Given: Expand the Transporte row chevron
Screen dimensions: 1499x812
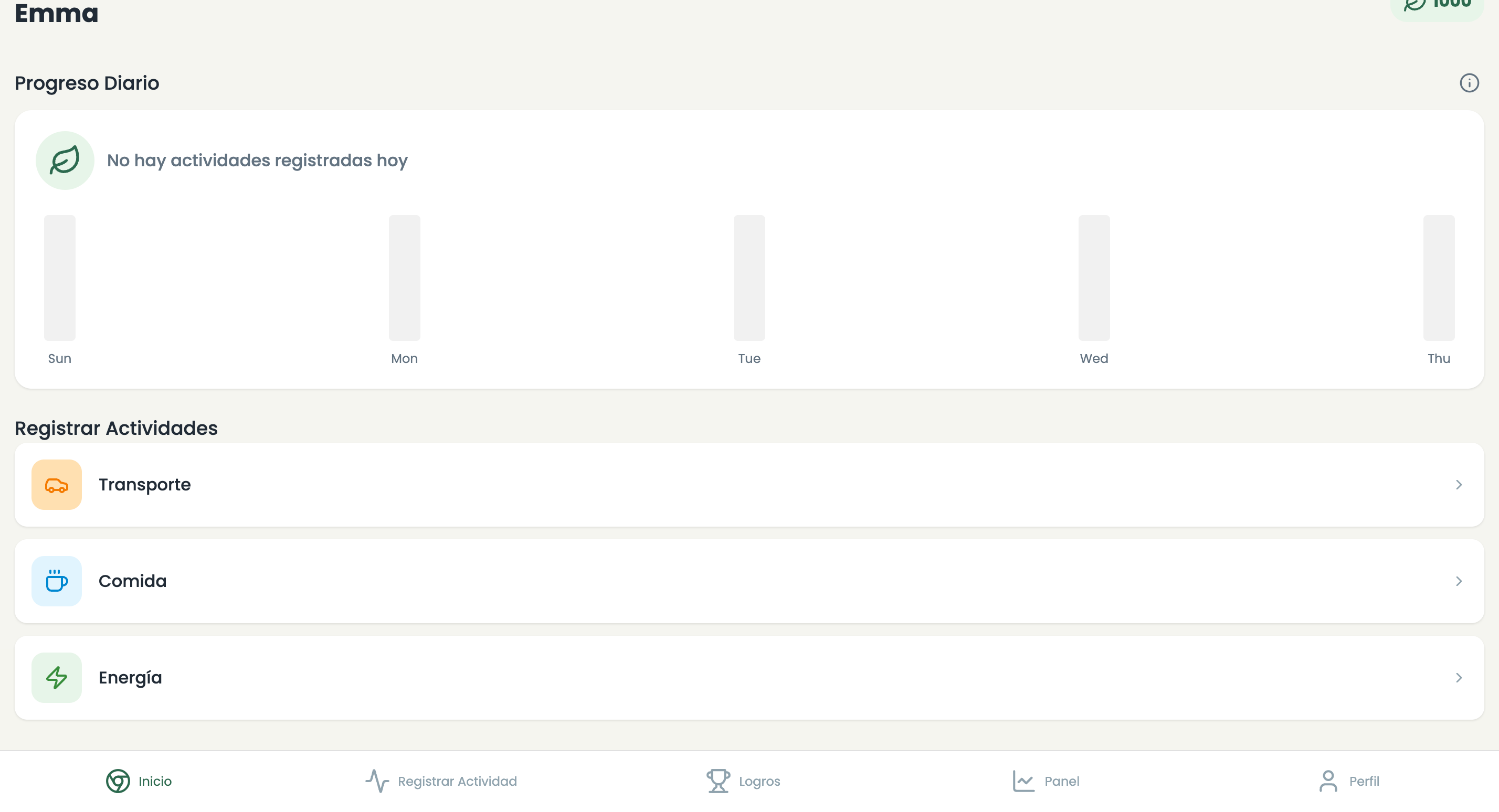Looking at the screenshot, I should (x=1458, y=485).
